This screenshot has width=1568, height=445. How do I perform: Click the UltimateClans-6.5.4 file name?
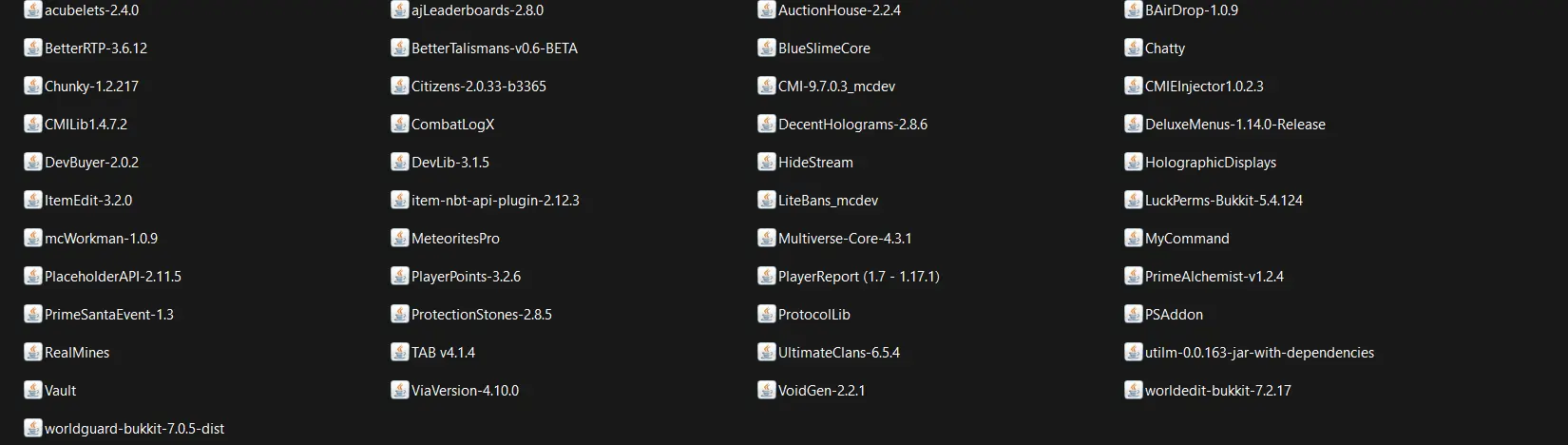click(x=839, y=353)
